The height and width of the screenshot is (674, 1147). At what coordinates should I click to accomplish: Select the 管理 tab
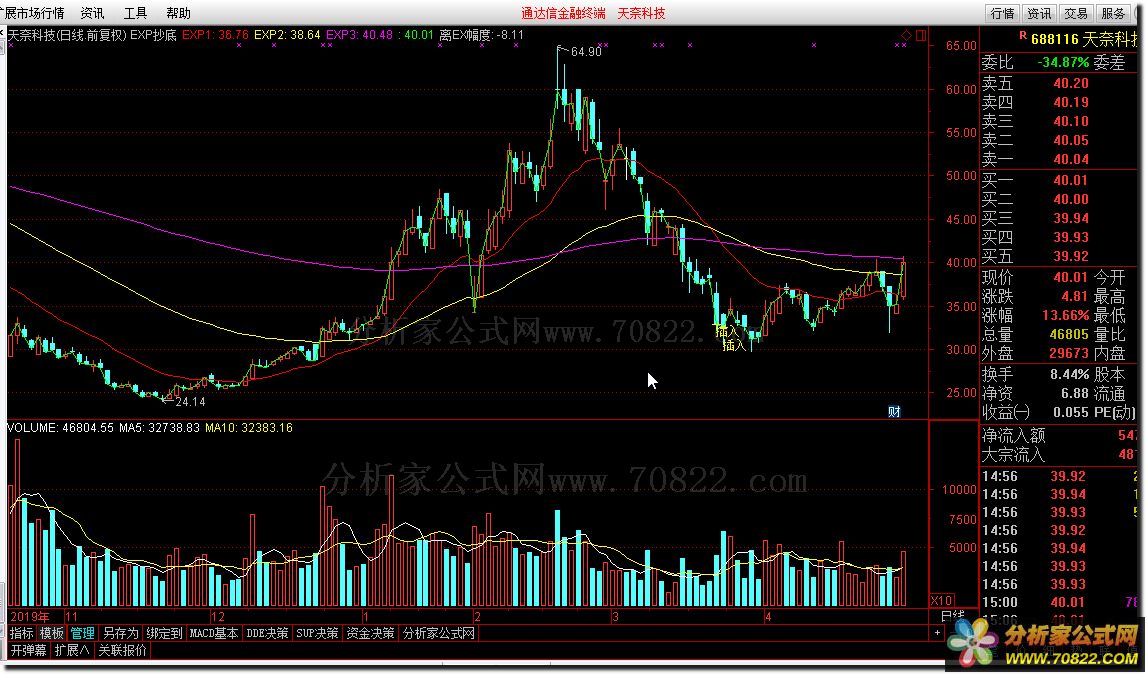click(83, 633)
